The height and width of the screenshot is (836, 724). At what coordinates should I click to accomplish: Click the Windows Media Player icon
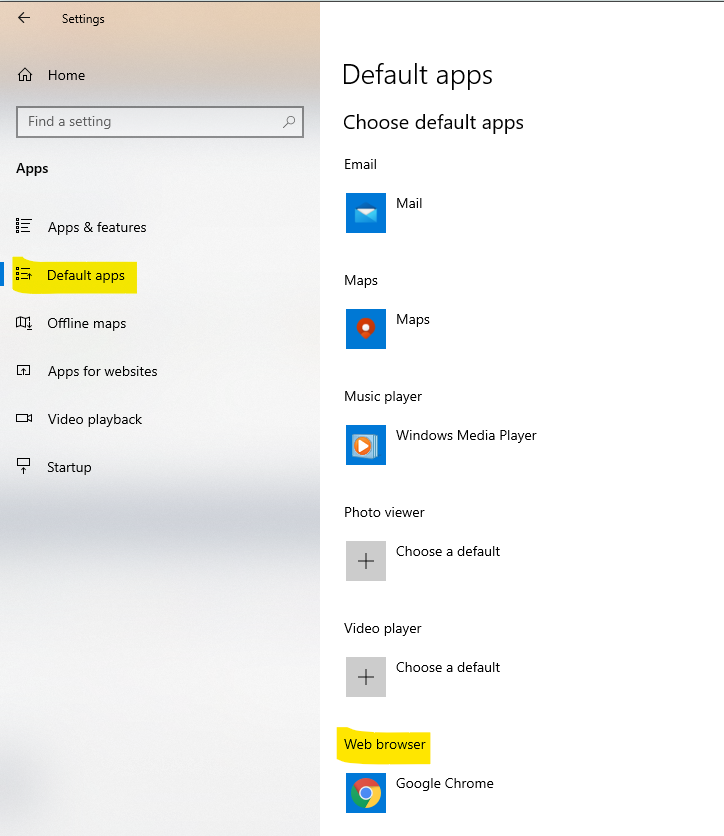click(x=366, y=445)
